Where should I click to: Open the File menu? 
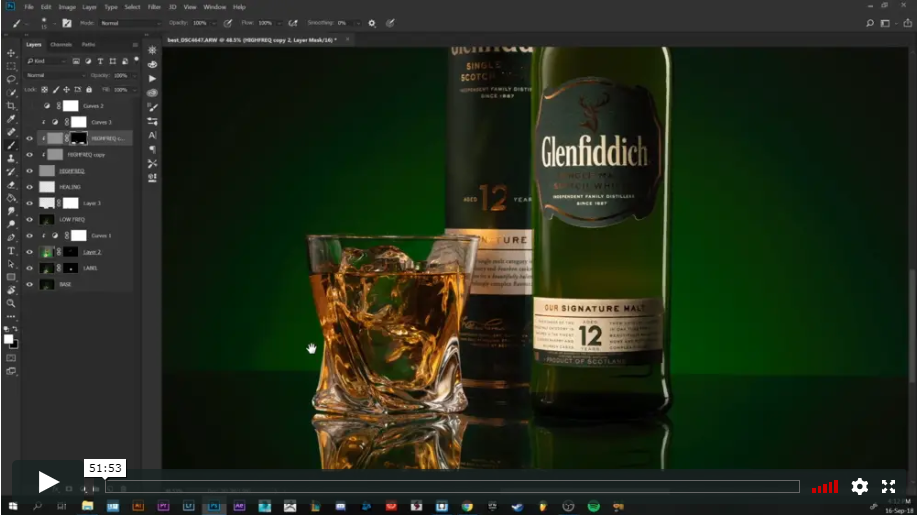29,7
